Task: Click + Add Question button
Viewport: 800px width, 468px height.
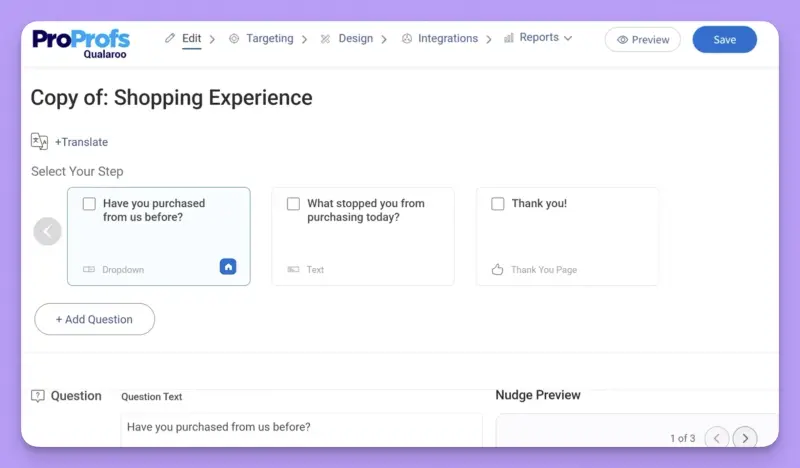Action: pos(94,319)
